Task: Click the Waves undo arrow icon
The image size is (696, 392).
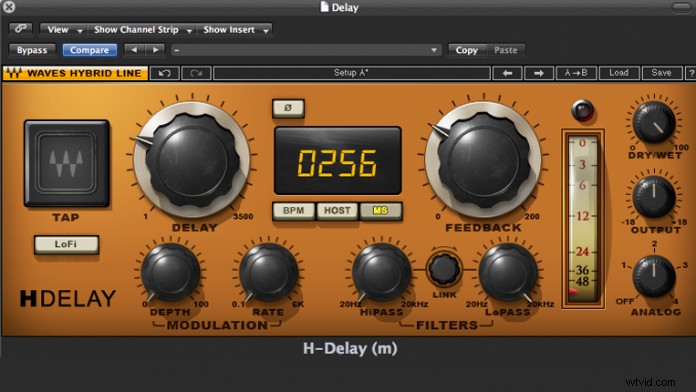Action: 165,73
